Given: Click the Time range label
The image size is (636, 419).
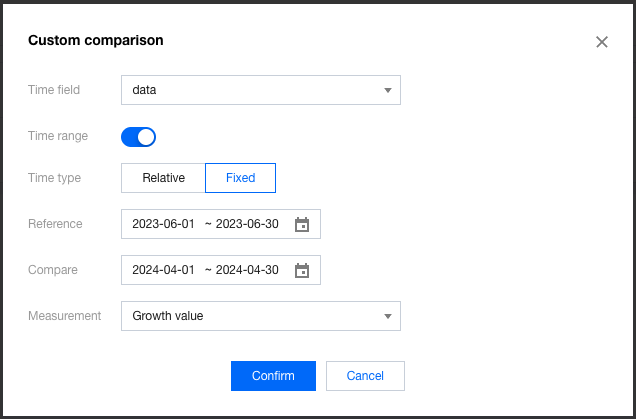Looking at the screenshot, I should 58,136.
